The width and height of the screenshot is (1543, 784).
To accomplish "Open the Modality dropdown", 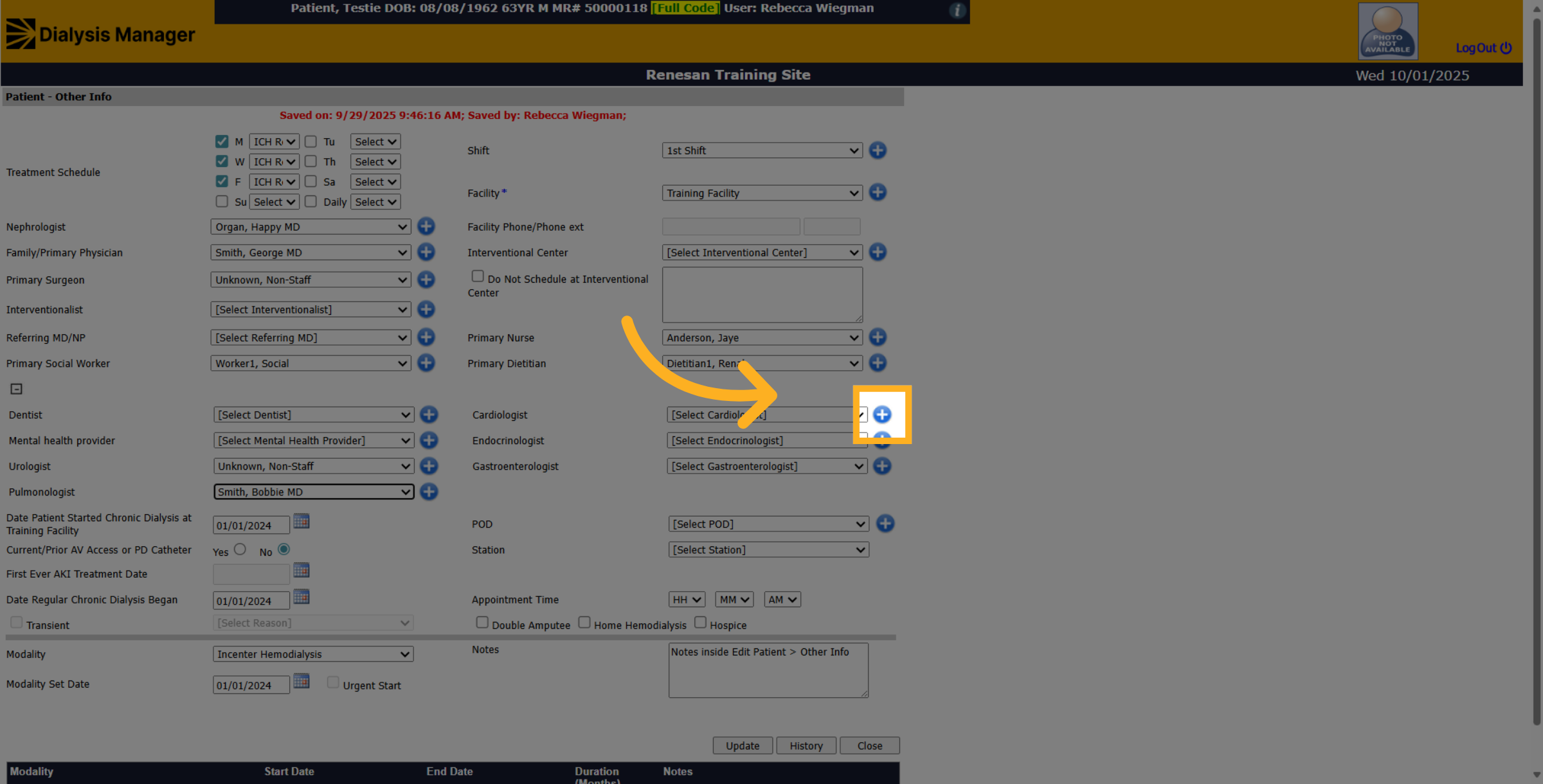I will (313, 654).
